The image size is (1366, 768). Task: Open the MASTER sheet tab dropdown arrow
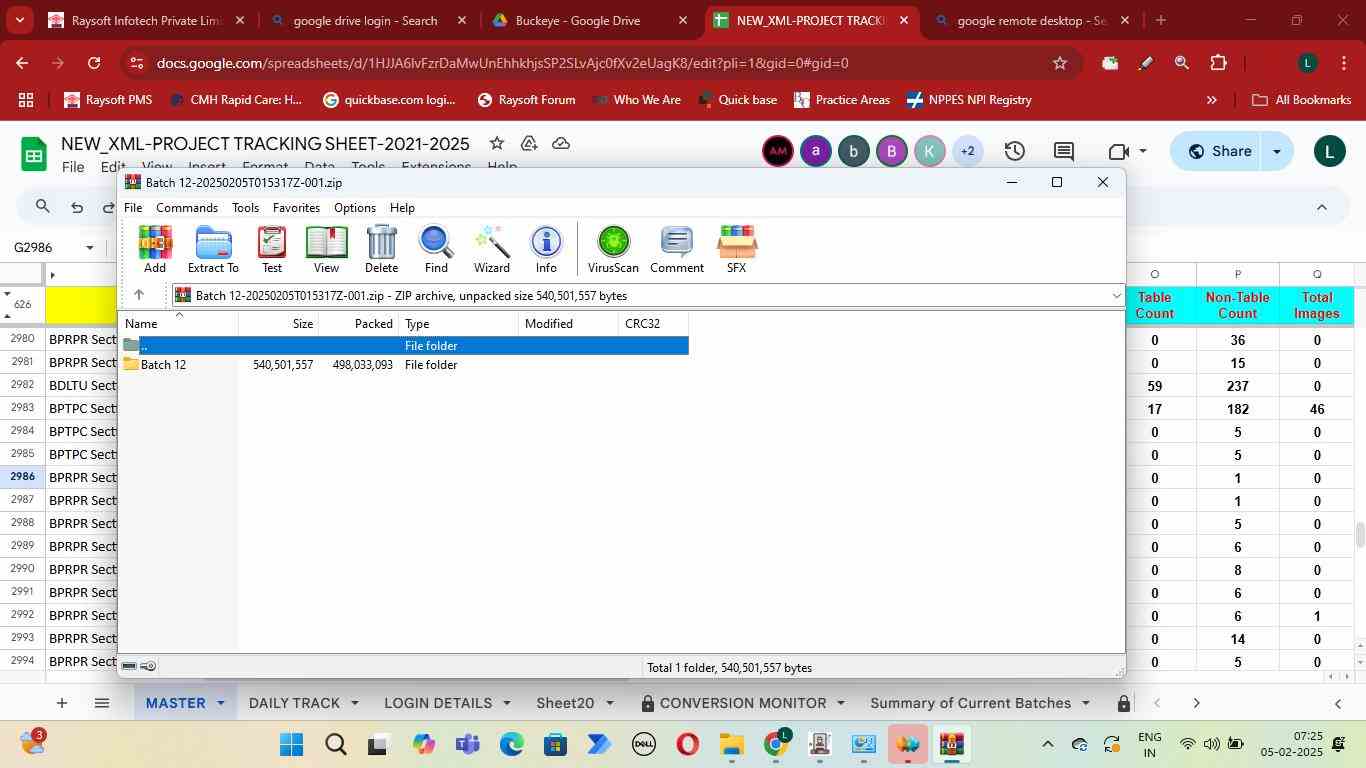pos(221,704)
